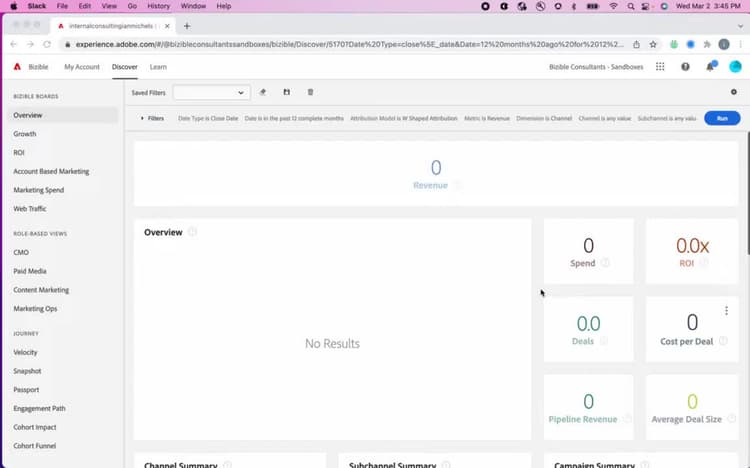
Task: Open the Paid Media view
Action: click(30, 271)
